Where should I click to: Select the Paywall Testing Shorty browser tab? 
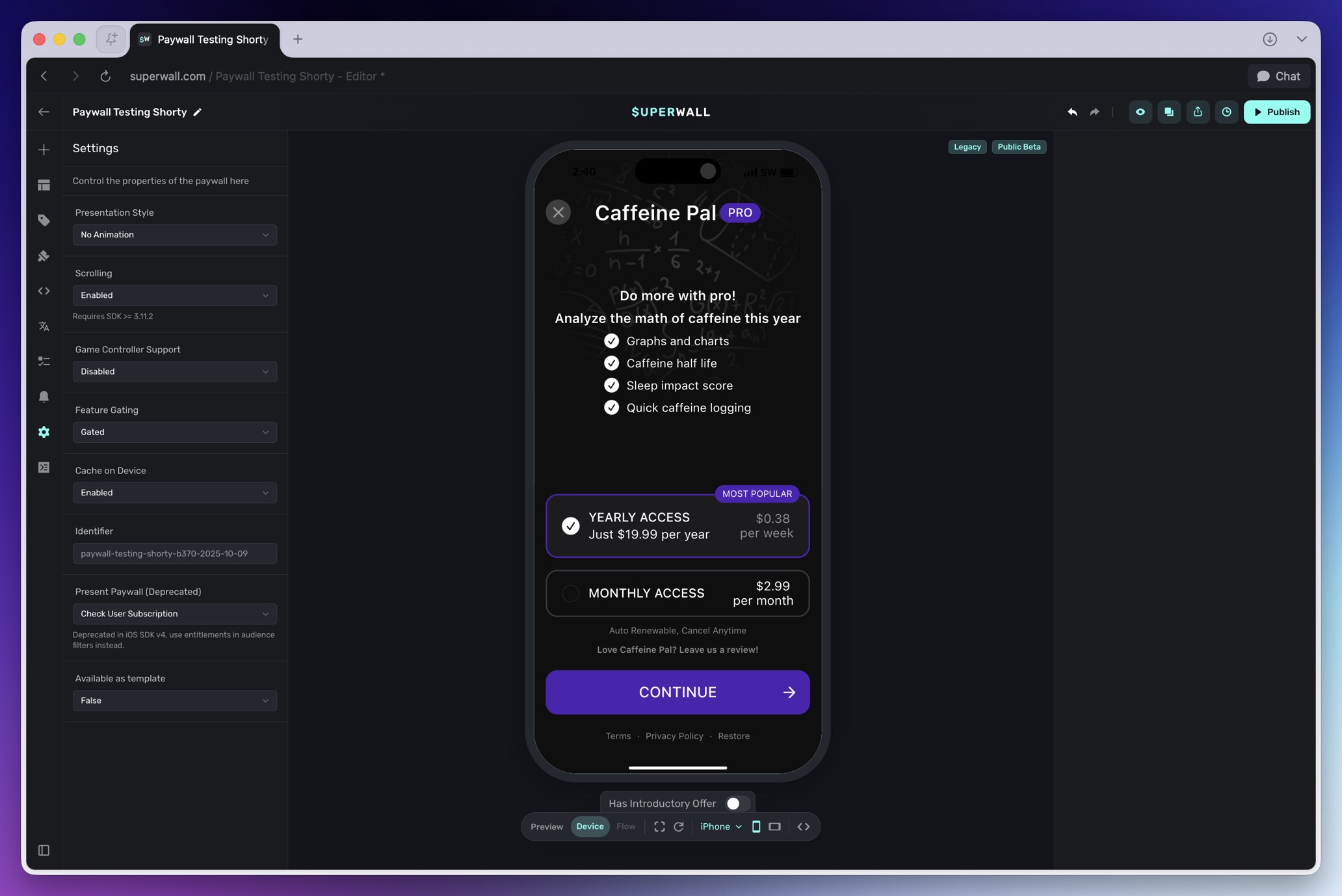click(205, 40)
